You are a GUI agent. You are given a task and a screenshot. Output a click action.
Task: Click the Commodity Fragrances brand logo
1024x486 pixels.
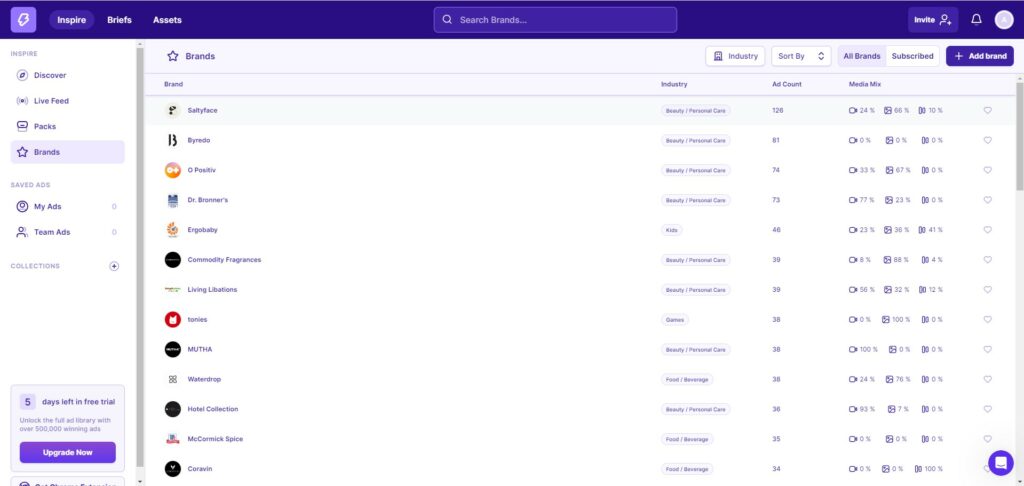[172, 259]
